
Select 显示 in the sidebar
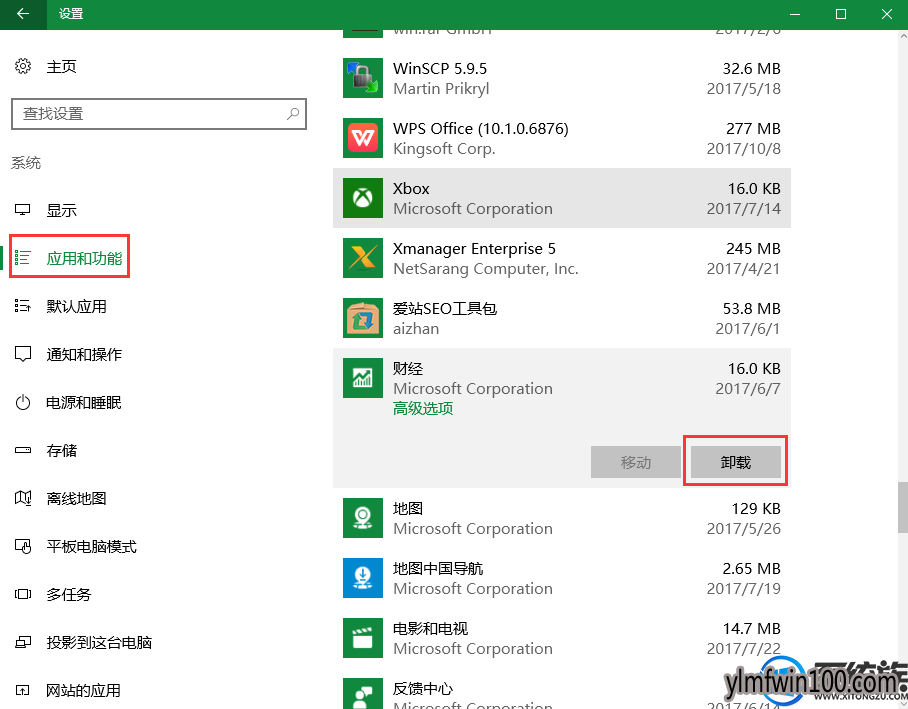pyautogui.click(x=61, y=210)
